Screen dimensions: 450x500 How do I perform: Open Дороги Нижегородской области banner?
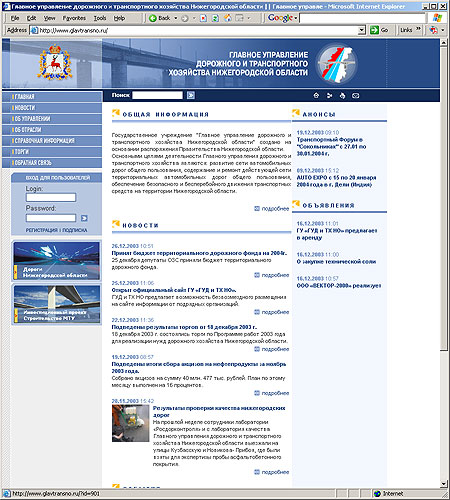click(x=57, y=261)
